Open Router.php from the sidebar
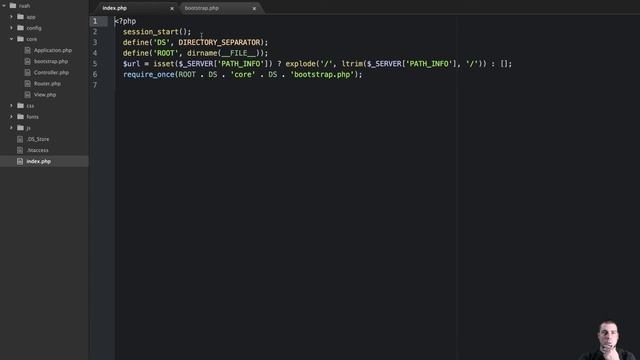640x360 pixels. [x=47, y=83]
